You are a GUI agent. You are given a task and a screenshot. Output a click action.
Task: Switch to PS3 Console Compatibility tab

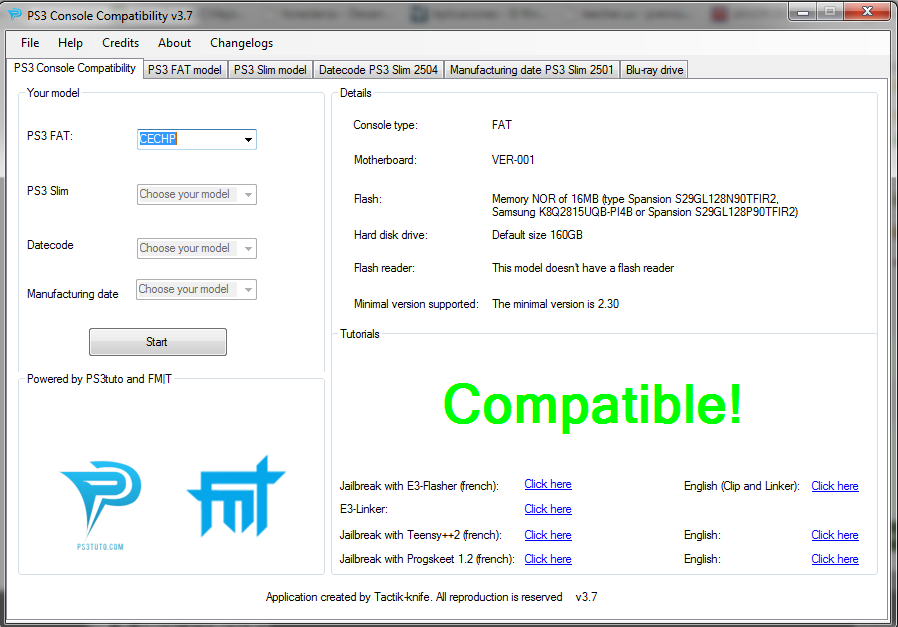click(74, 68)
